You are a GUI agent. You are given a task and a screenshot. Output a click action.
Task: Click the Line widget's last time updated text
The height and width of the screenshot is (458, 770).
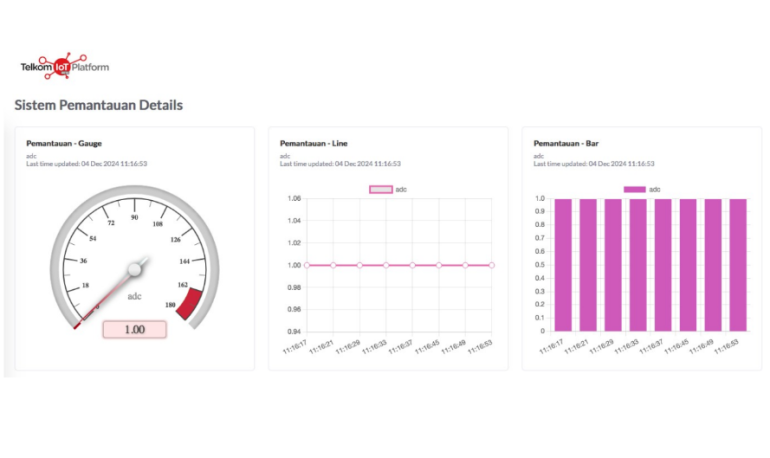pos(340,163)
